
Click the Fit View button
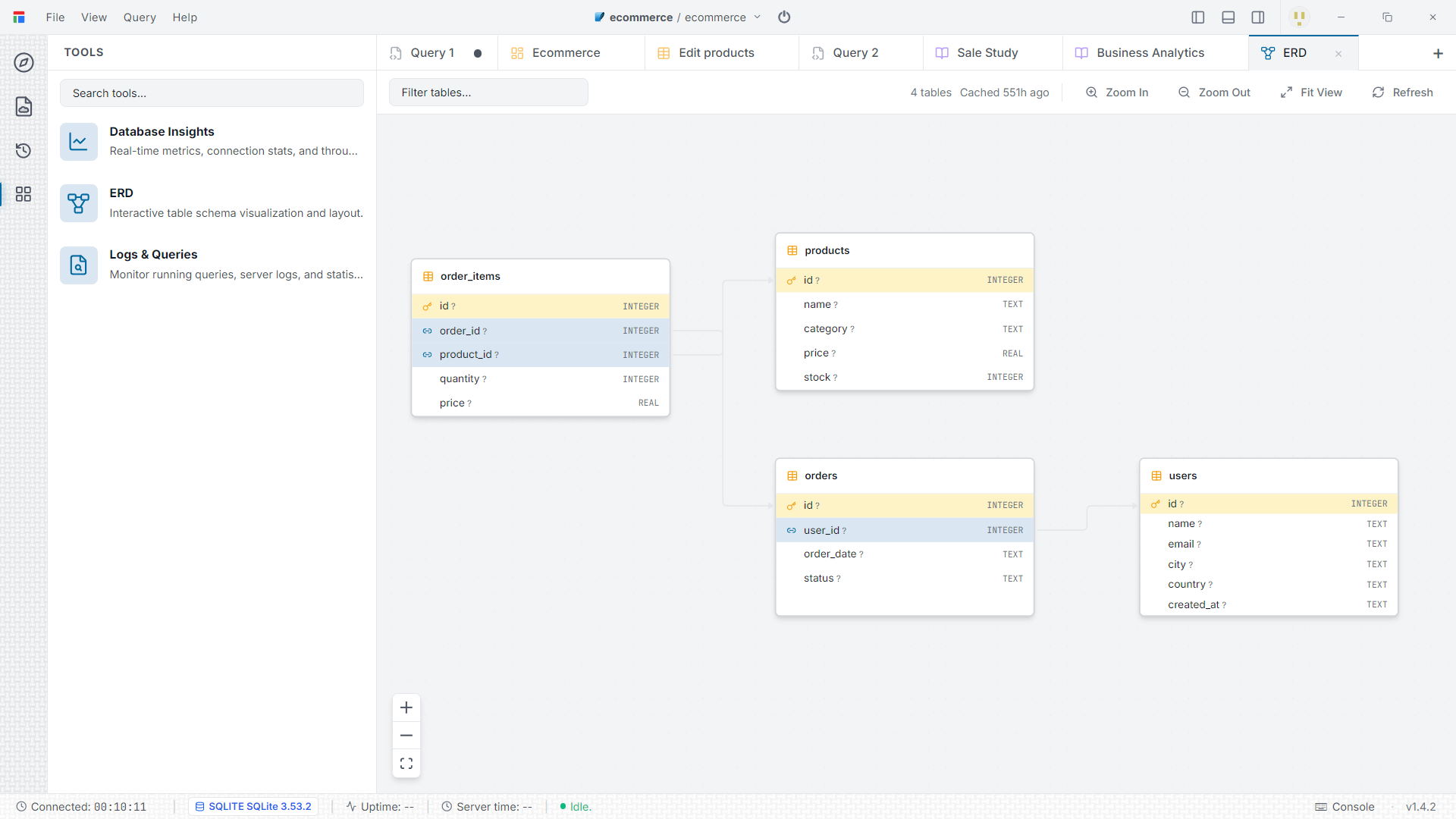click(x=1311, y=93)
